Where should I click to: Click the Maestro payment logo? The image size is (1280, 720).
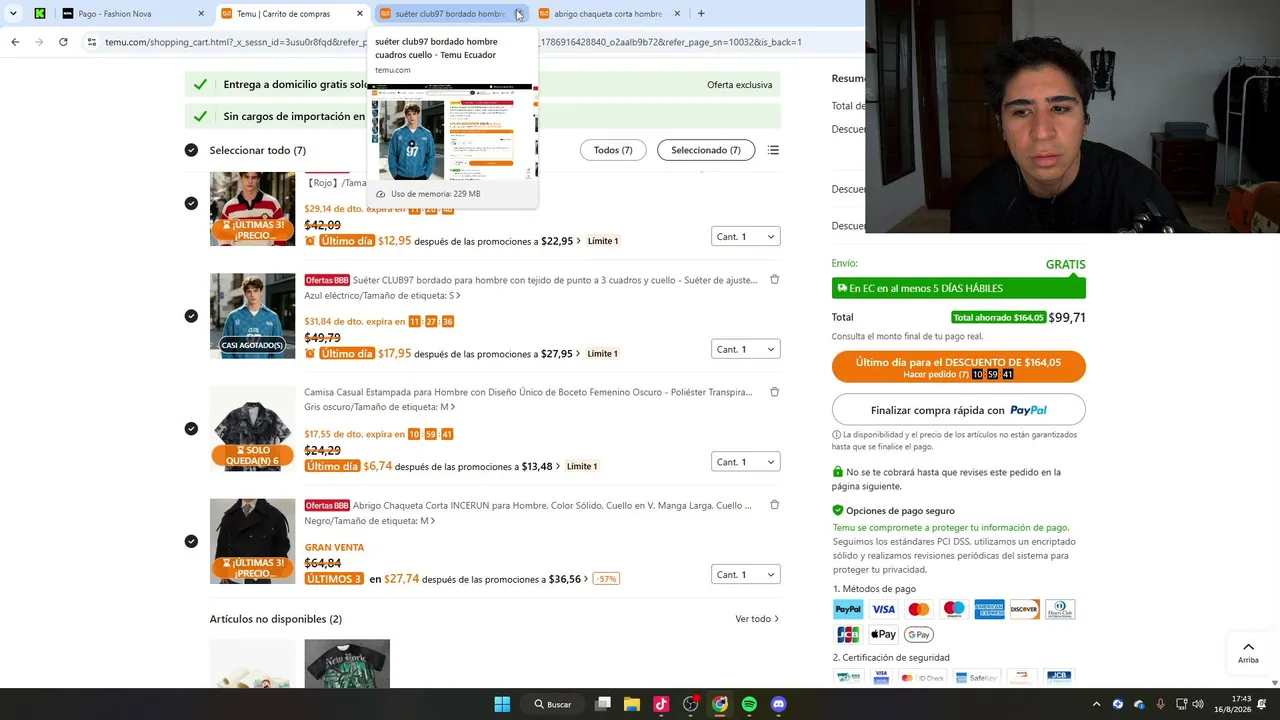pyautogui.click(x=954, y=609)
